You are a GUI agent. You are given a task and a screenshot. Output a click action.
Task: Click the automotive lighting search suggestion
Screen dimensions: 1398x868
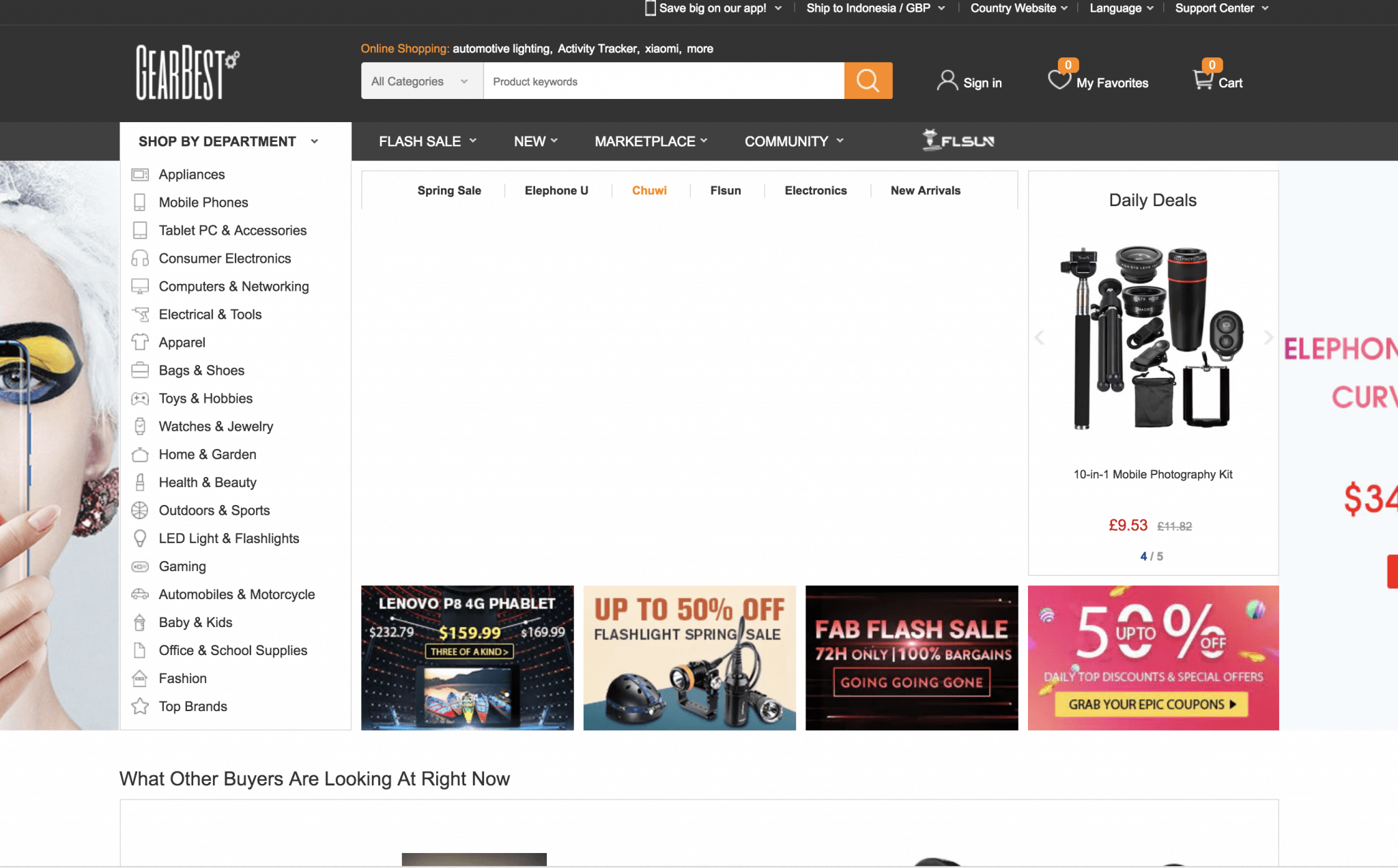(x=502, y=48)
